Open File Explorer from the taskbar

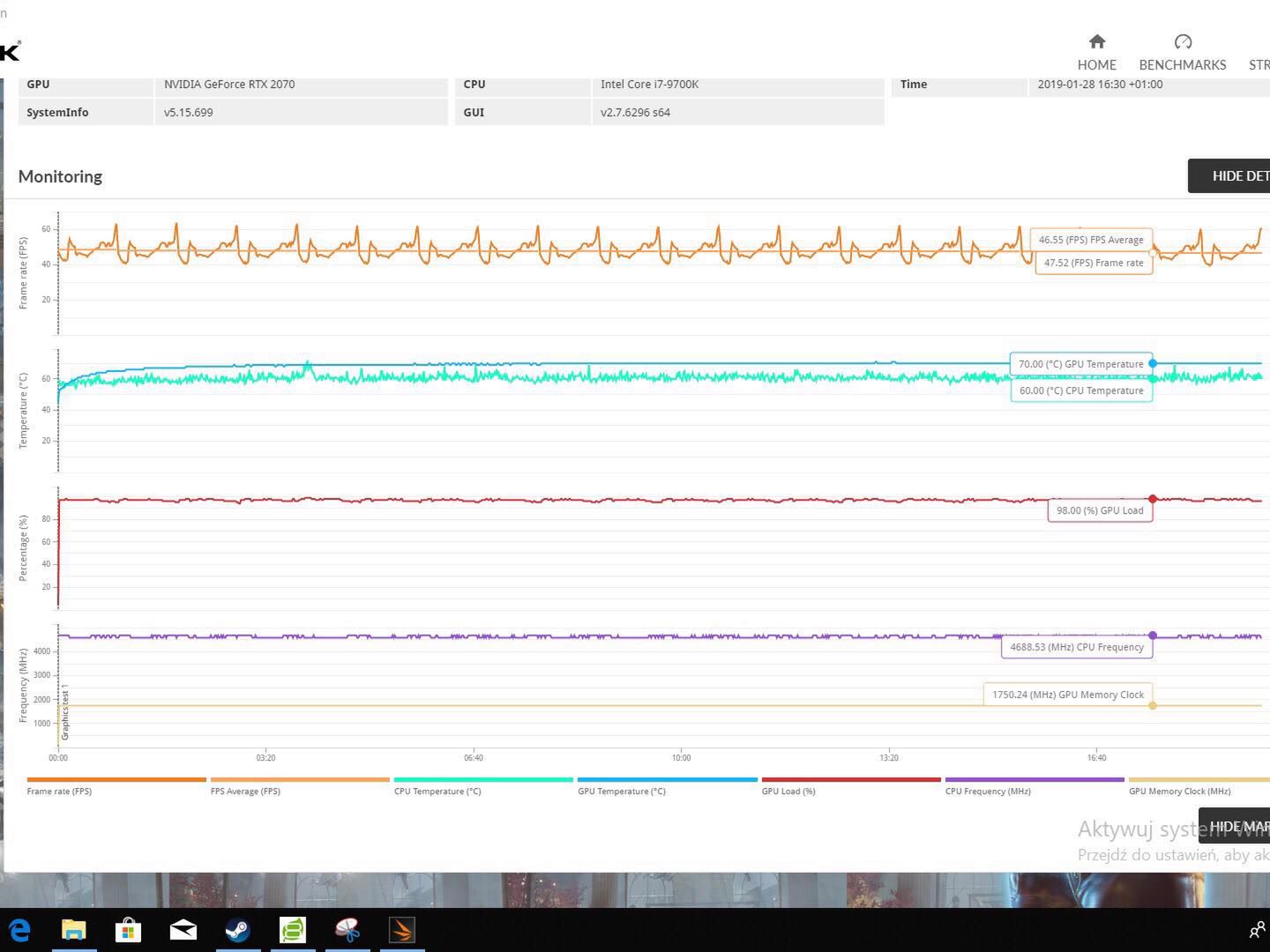pos(74,930)
